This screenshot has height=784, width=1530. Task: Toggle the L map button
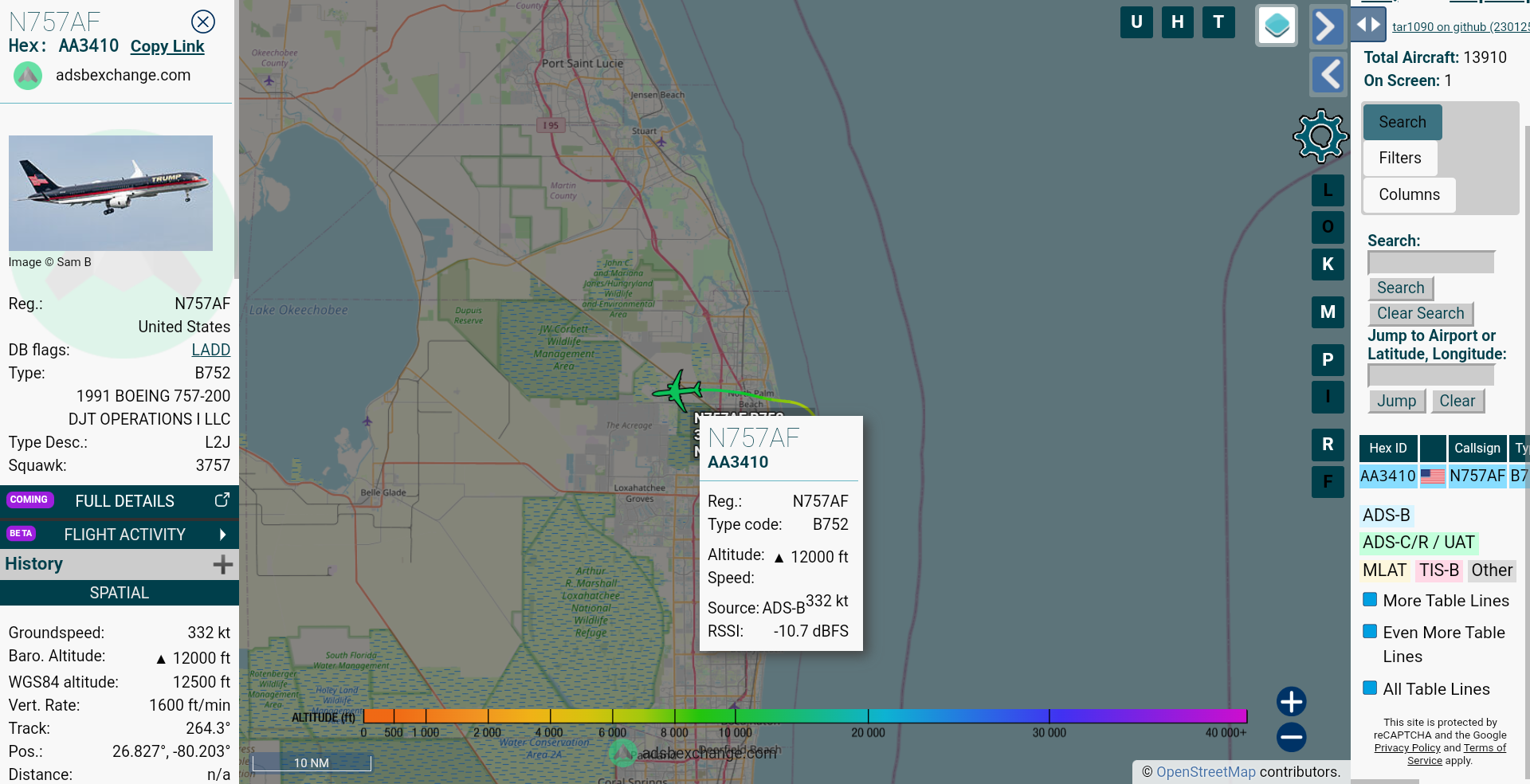(x=1328, y=190)
